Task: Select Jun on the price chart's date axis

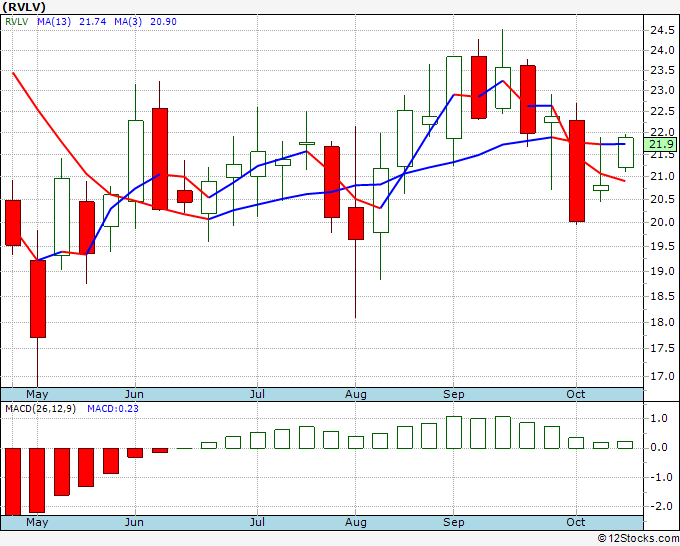Action: pos(134,394)
